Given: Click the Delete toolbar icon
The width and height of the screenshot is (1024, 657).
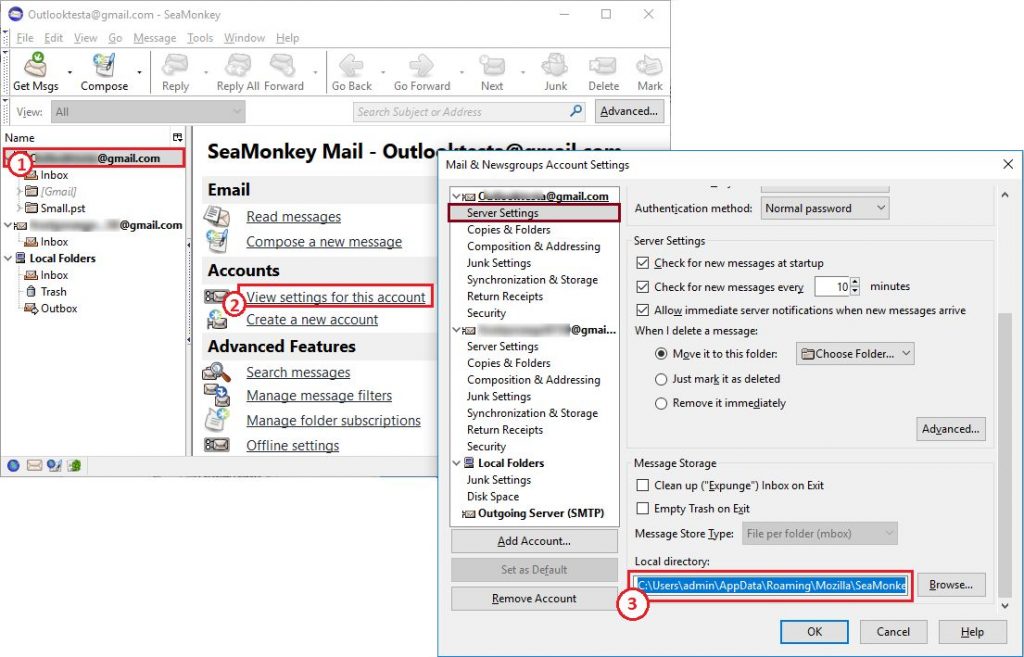Looking at the screenshot, I should pos(603,67).
